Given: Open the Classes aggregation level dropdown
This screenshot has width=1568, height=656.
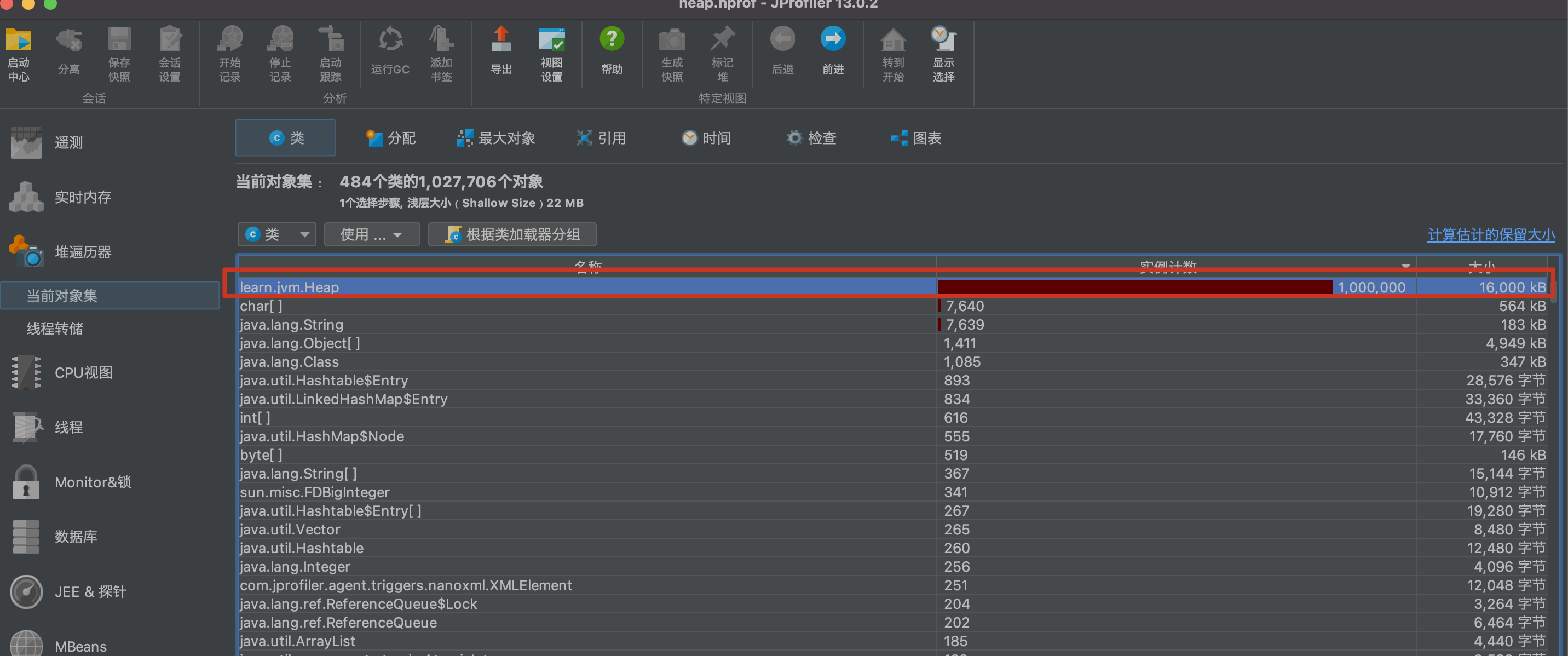Looking at the screenshot, I should (x=277, y=234).
